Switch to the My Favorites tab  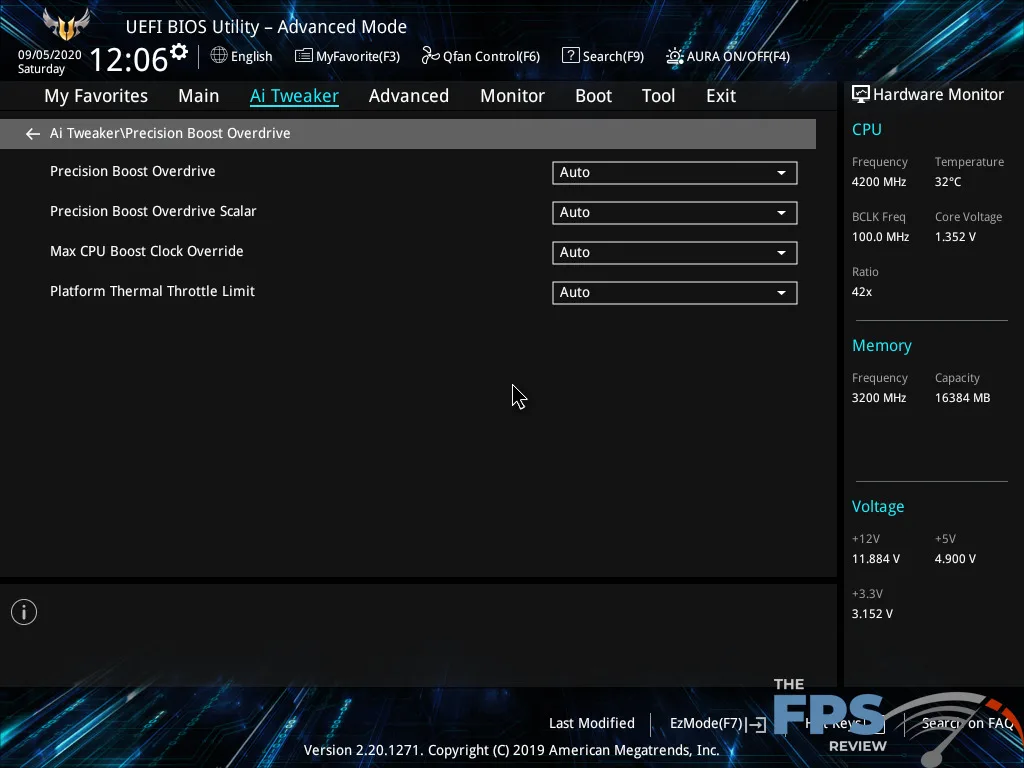coord(96,96)
